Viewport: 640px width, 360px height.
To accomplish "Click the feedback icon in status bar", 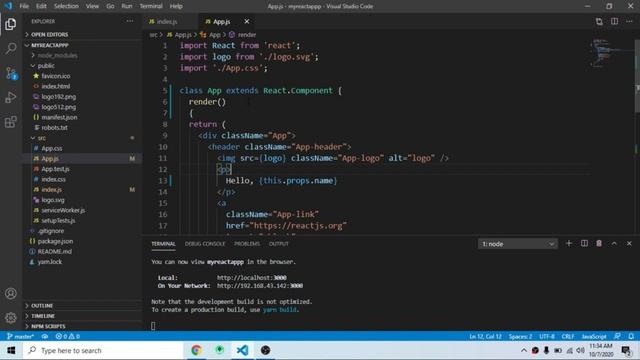I will click(617, 336).
